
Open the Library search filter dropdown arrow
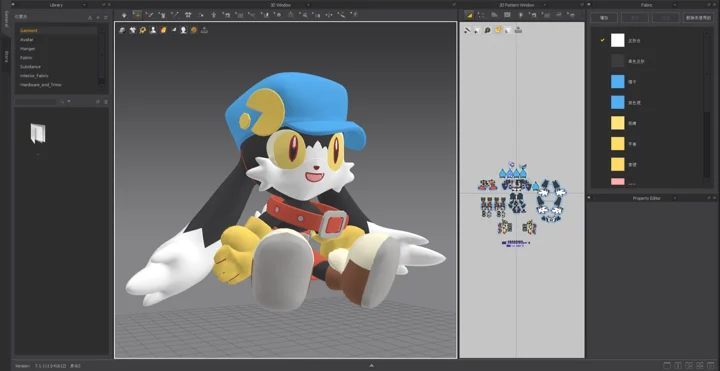pos(69,101)
